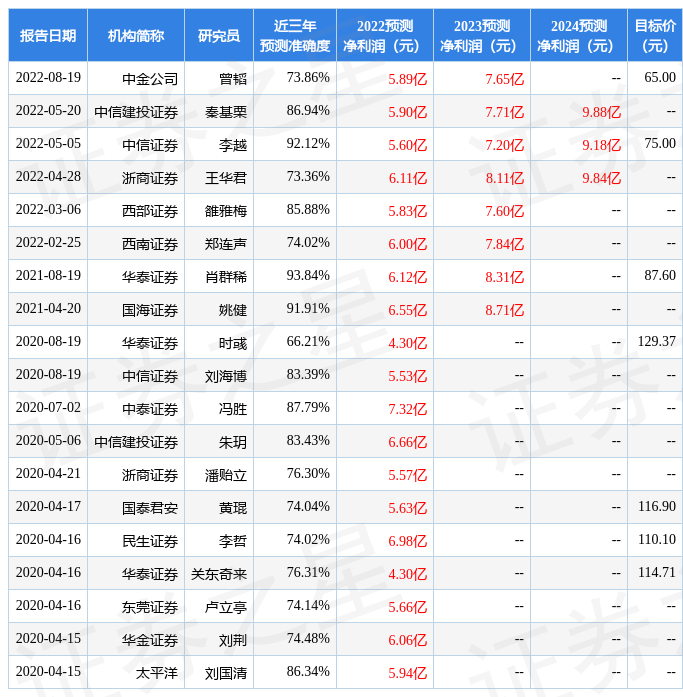Click 2022 forecast 6.00亿
This screenshot has height=697, width=683.
pyautogui.click(x=407, y=244)
